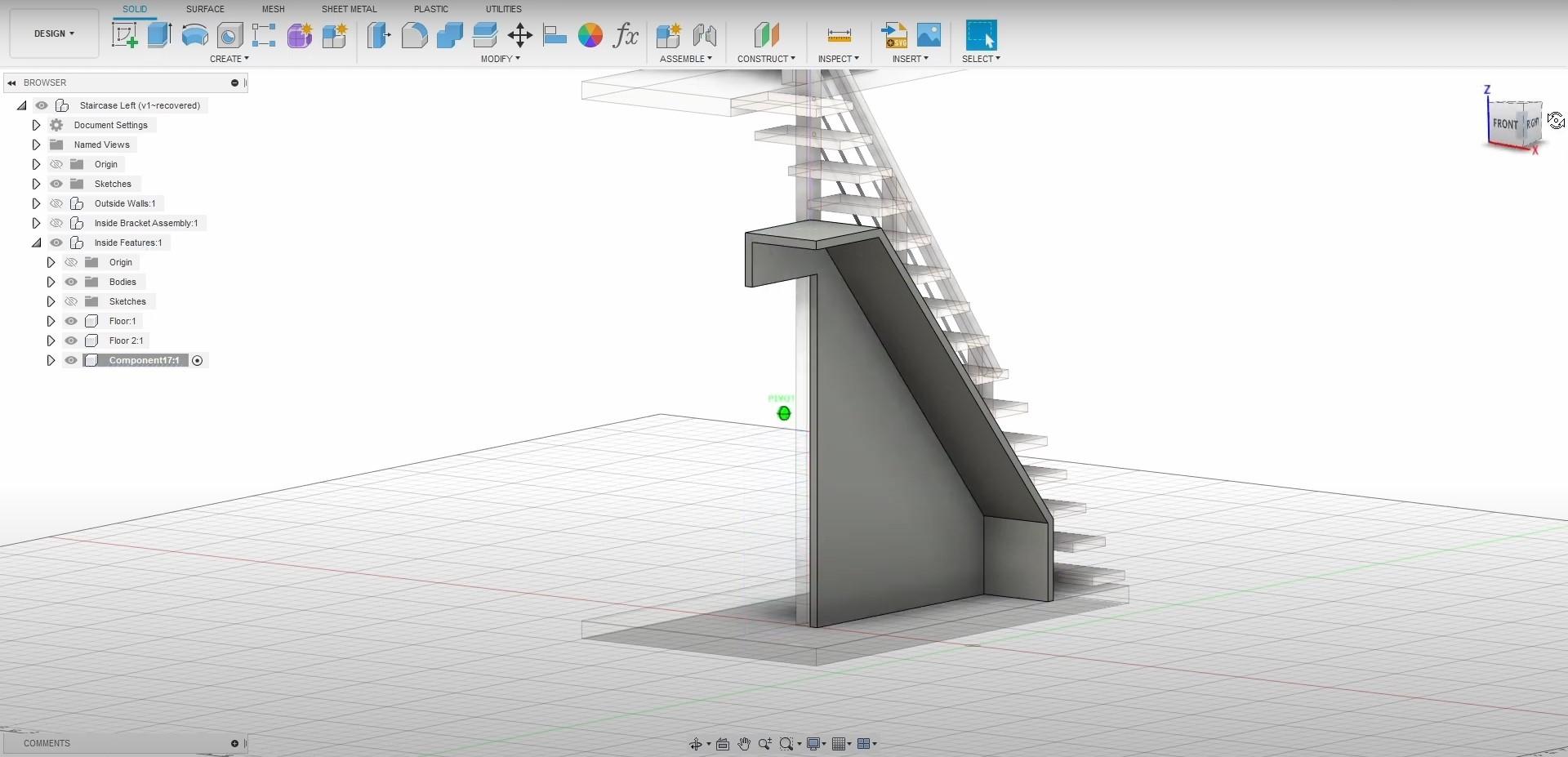
Task: Collapse the Browser panel arrows
Action: pyautogui.click(x=12, y=82)
